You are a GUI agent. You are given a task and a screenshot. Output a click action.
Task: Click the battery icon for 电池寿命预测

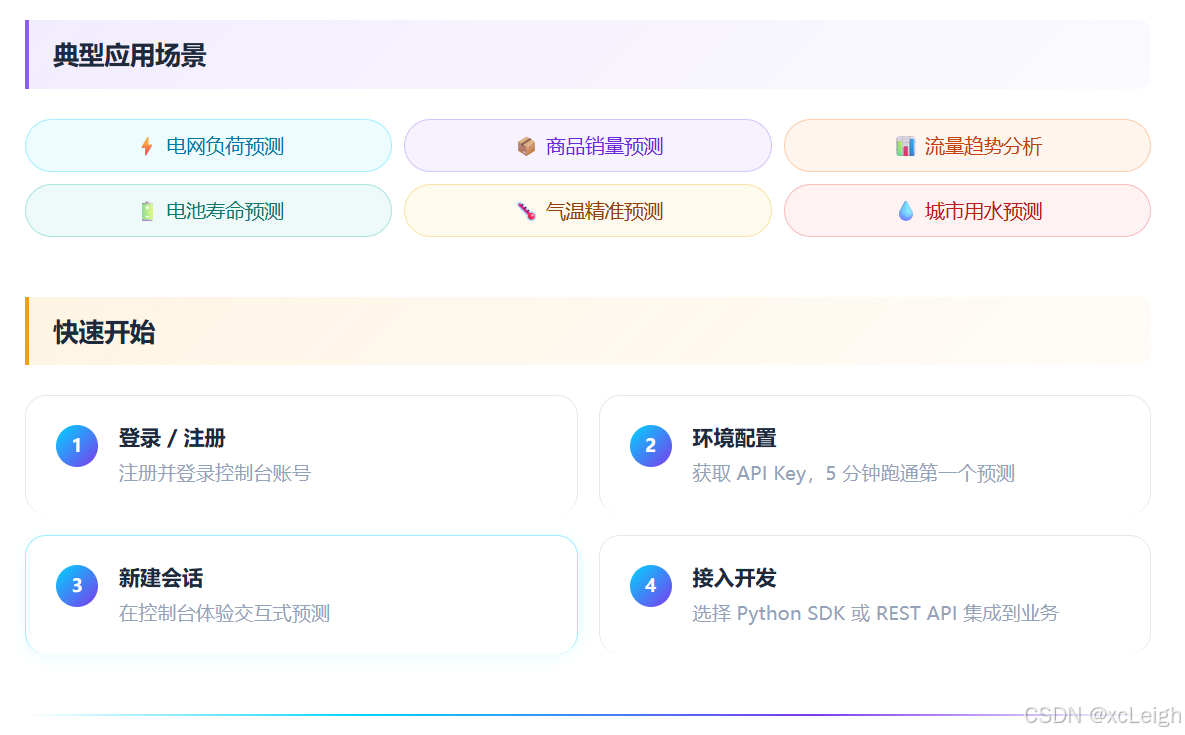point(147,211)
